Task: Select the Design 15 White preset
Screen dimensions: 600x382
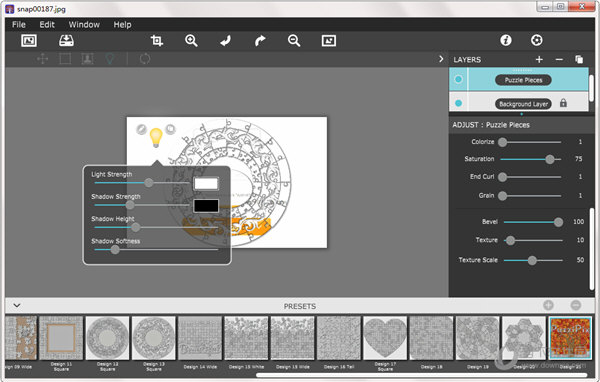Action: click(246, 338)
